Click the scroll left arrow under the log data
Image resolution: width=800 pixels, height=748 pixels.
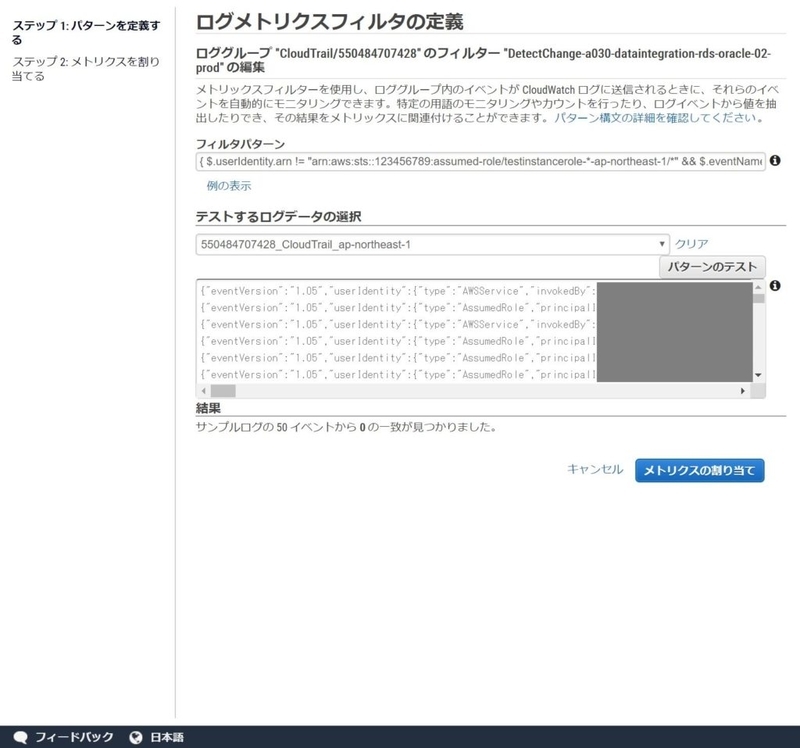[204, 391]
